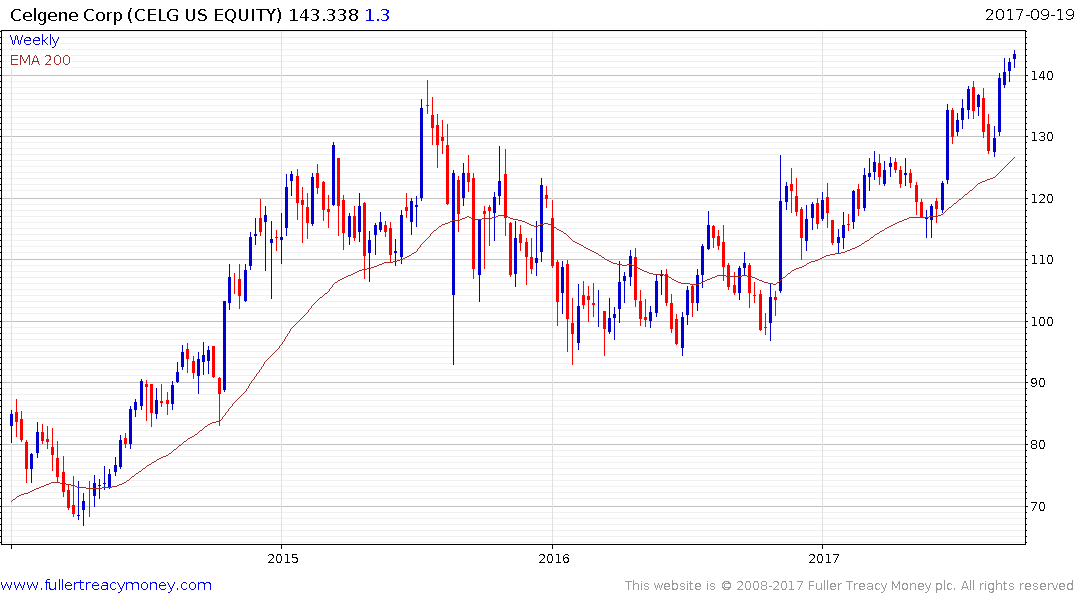Click the 130 price axis label
Viewport: 1075px width, 600px height.
point(1042,136)
